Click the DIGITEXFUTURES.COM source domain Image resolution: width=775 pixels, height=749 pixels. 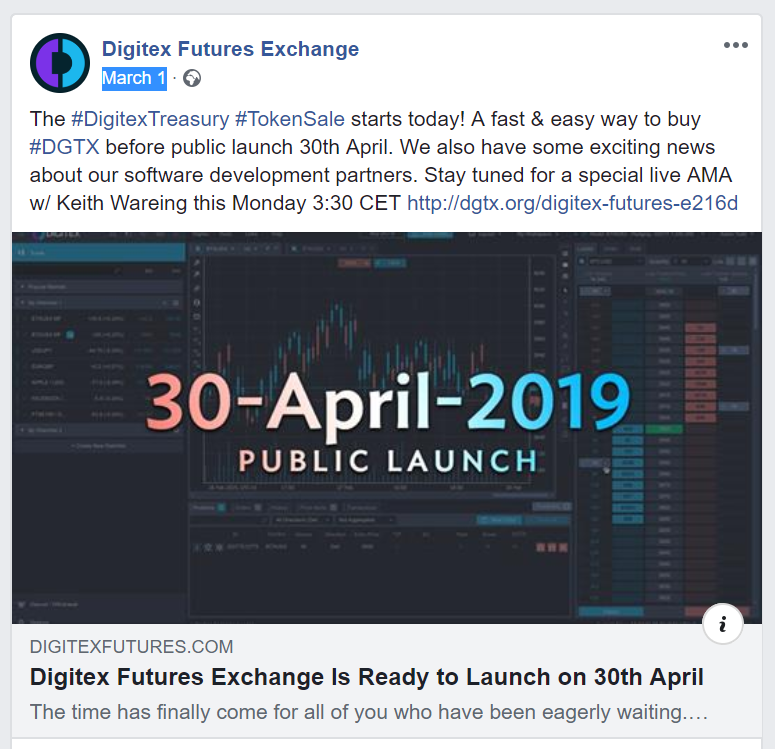(x=131, y=647)
